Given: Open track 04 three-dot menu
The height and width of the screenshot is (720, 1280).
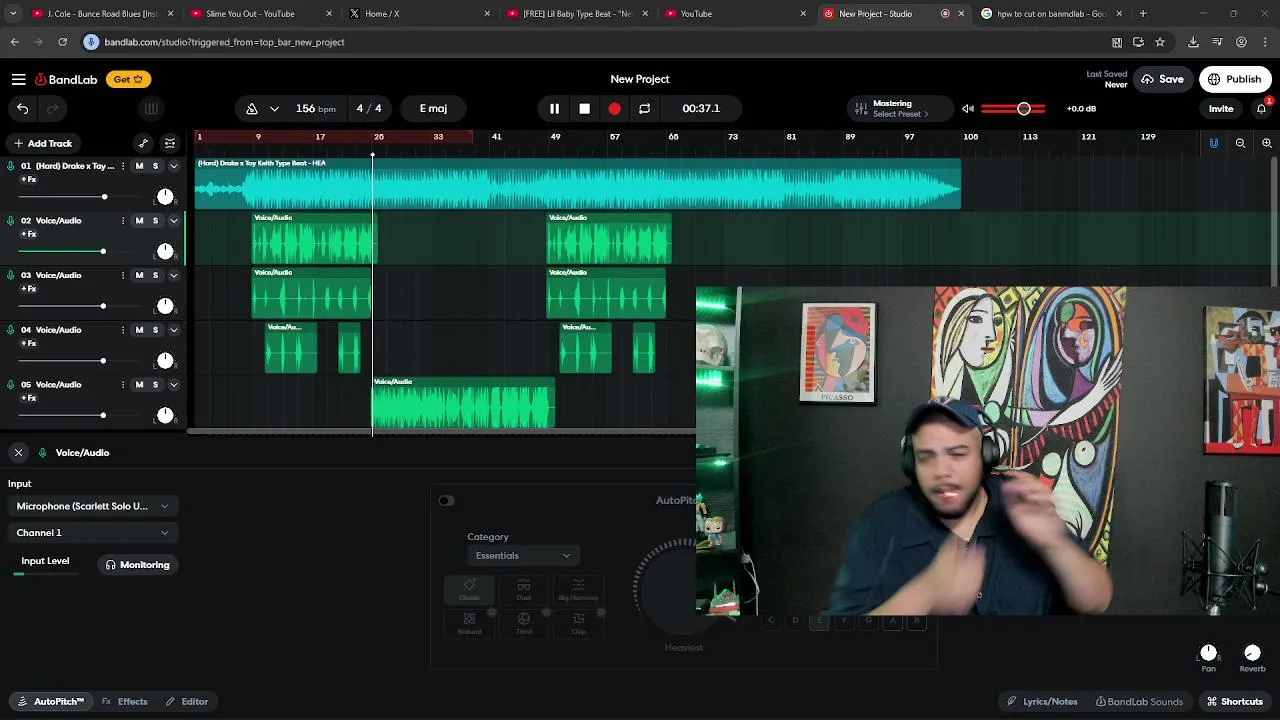Looking at the screenshot, I should pos(123,330).
